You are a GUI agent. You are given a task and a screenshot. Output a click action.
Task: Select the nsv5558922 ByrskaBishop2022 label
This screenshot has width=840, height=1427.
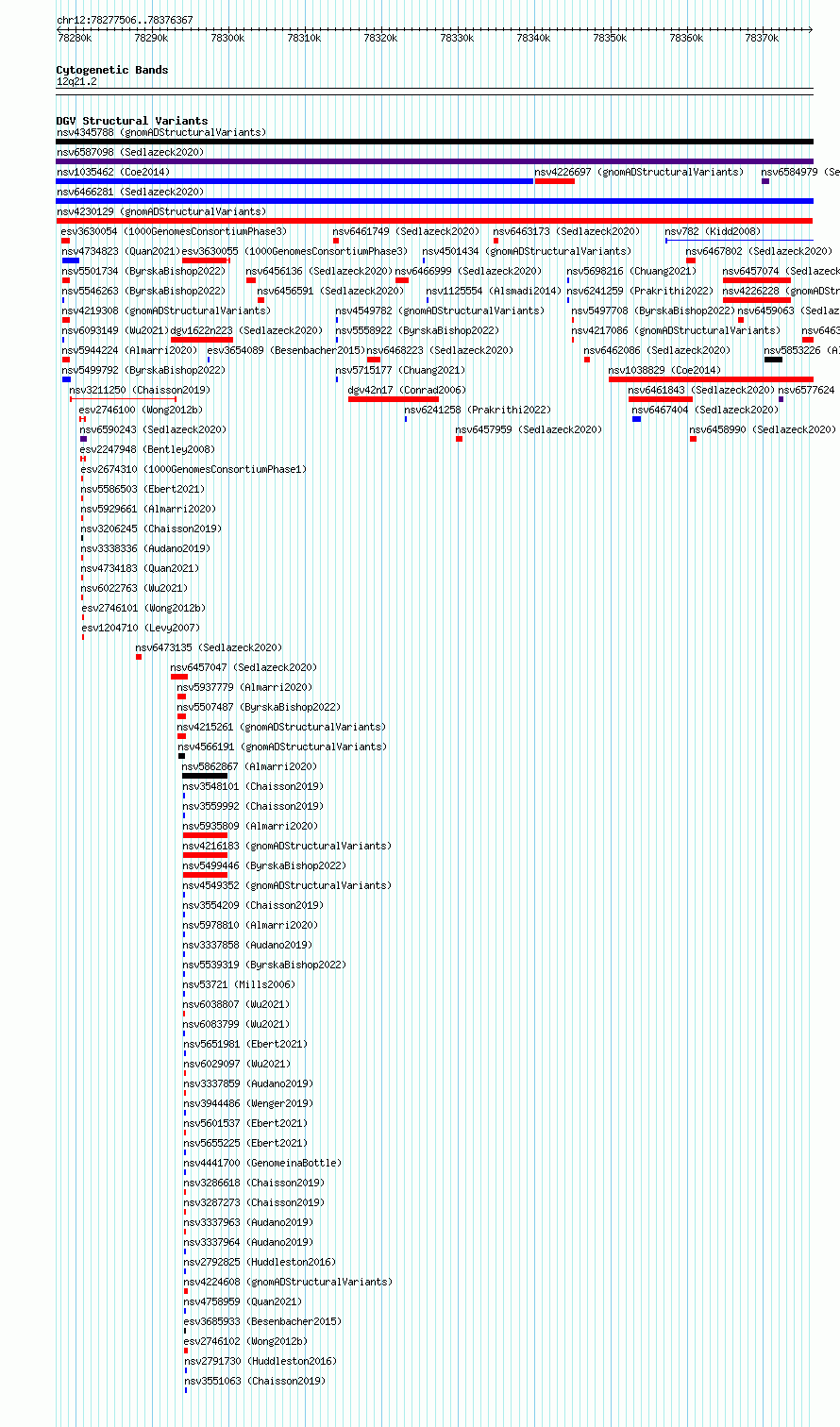pos(417,330)
